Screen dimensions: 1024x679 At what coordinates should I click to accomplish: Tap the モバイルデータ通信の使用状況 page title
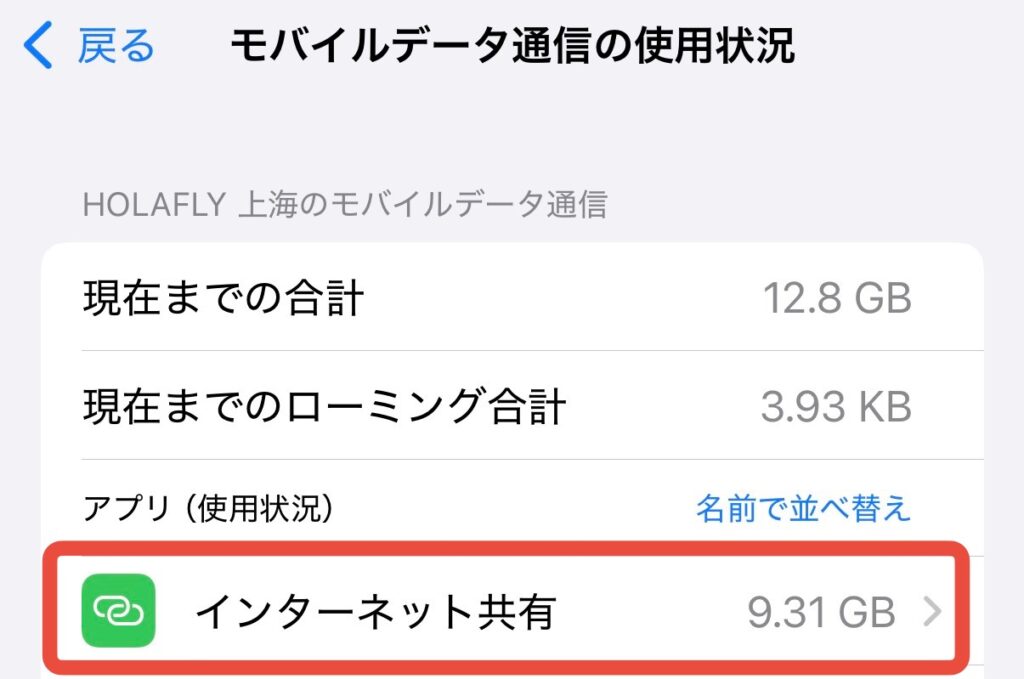point(512,46)
